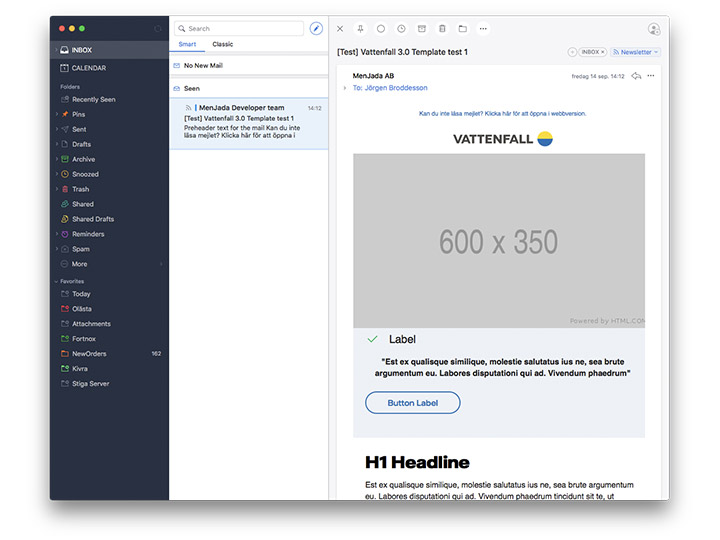Click the No New Mail section header

point(248,66)
